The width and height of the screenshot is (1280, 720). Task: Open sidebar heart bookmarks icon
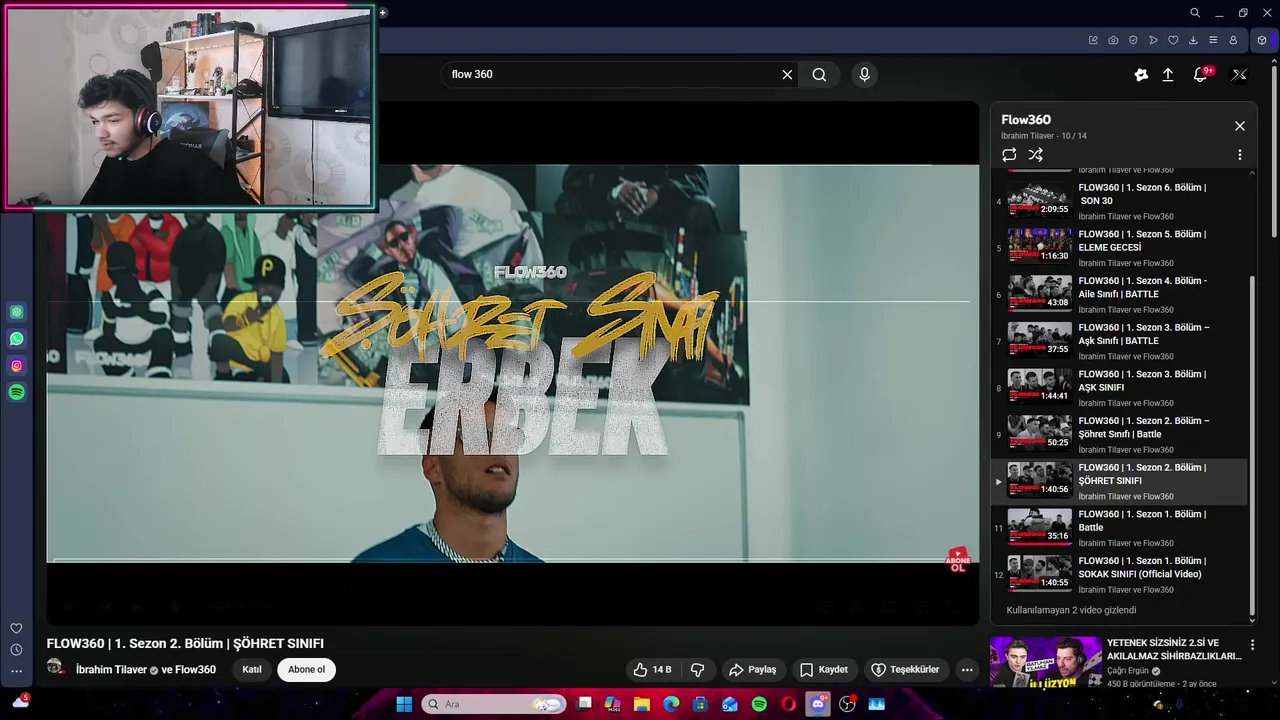tap(16, 628)
